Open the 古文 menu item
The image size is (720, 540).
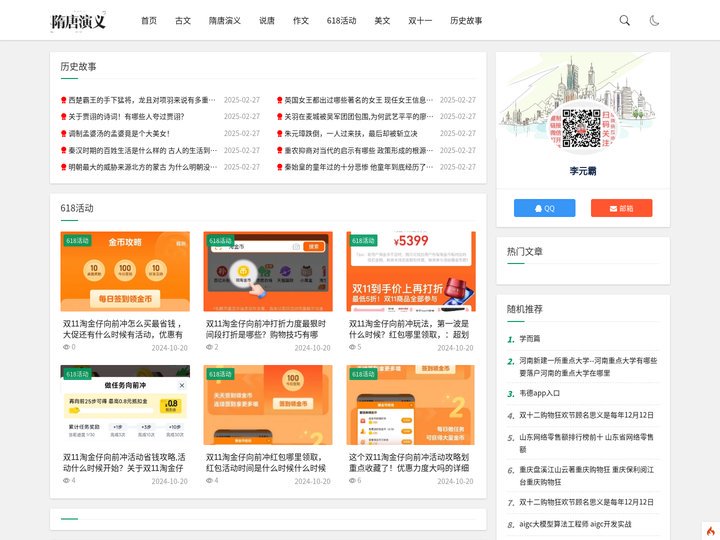tap(183, 20)
